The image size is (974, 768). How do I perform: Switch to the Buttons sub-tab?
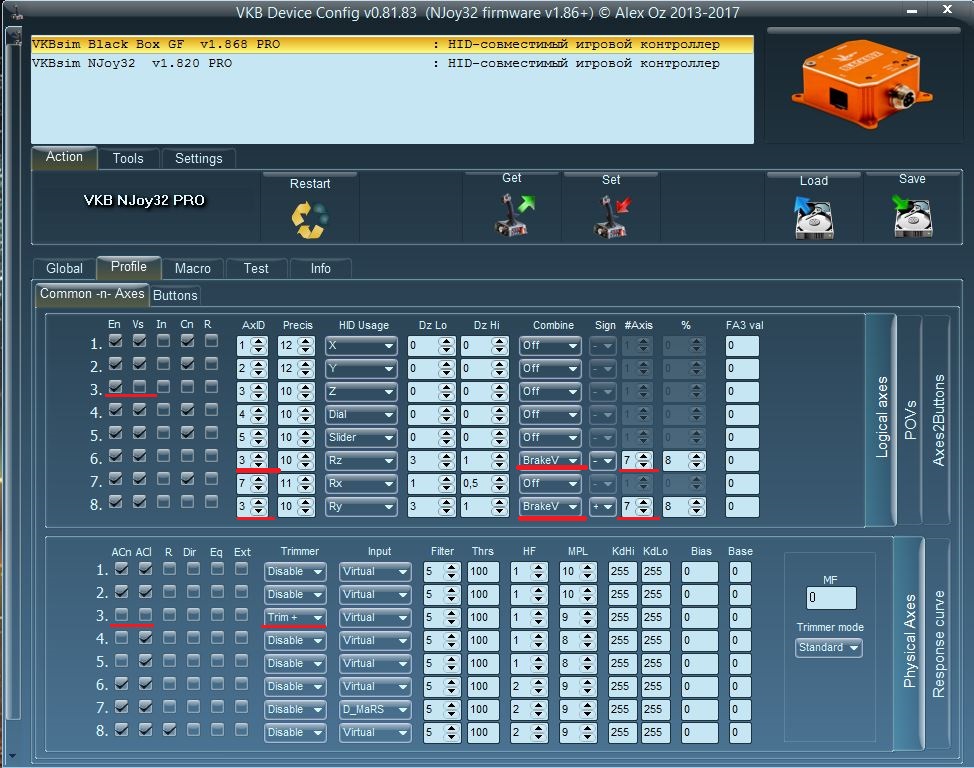point(175,296)
